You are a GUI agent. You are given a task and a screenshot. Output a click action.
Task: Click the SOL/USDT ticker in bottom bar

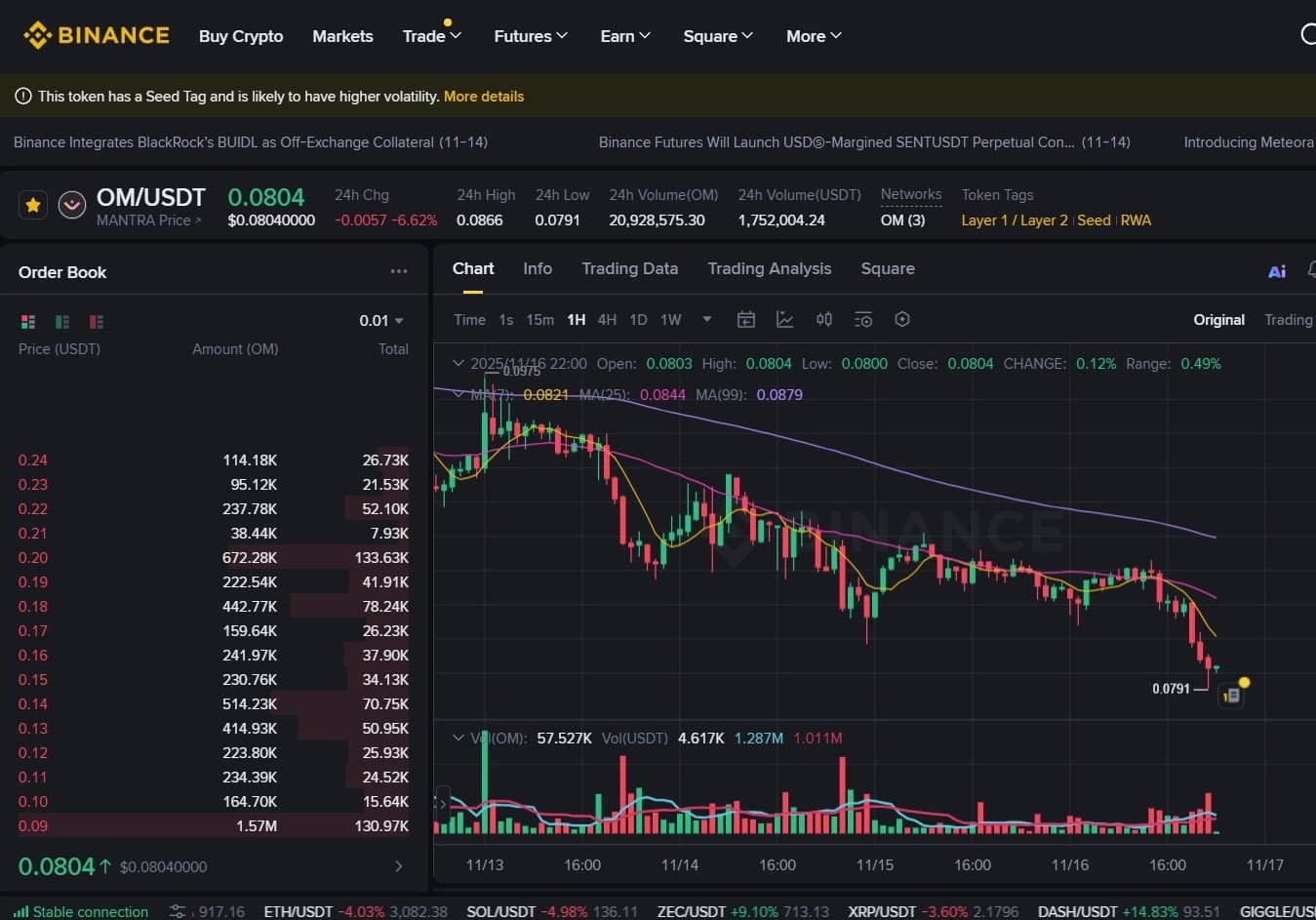(x=552, y=911)
